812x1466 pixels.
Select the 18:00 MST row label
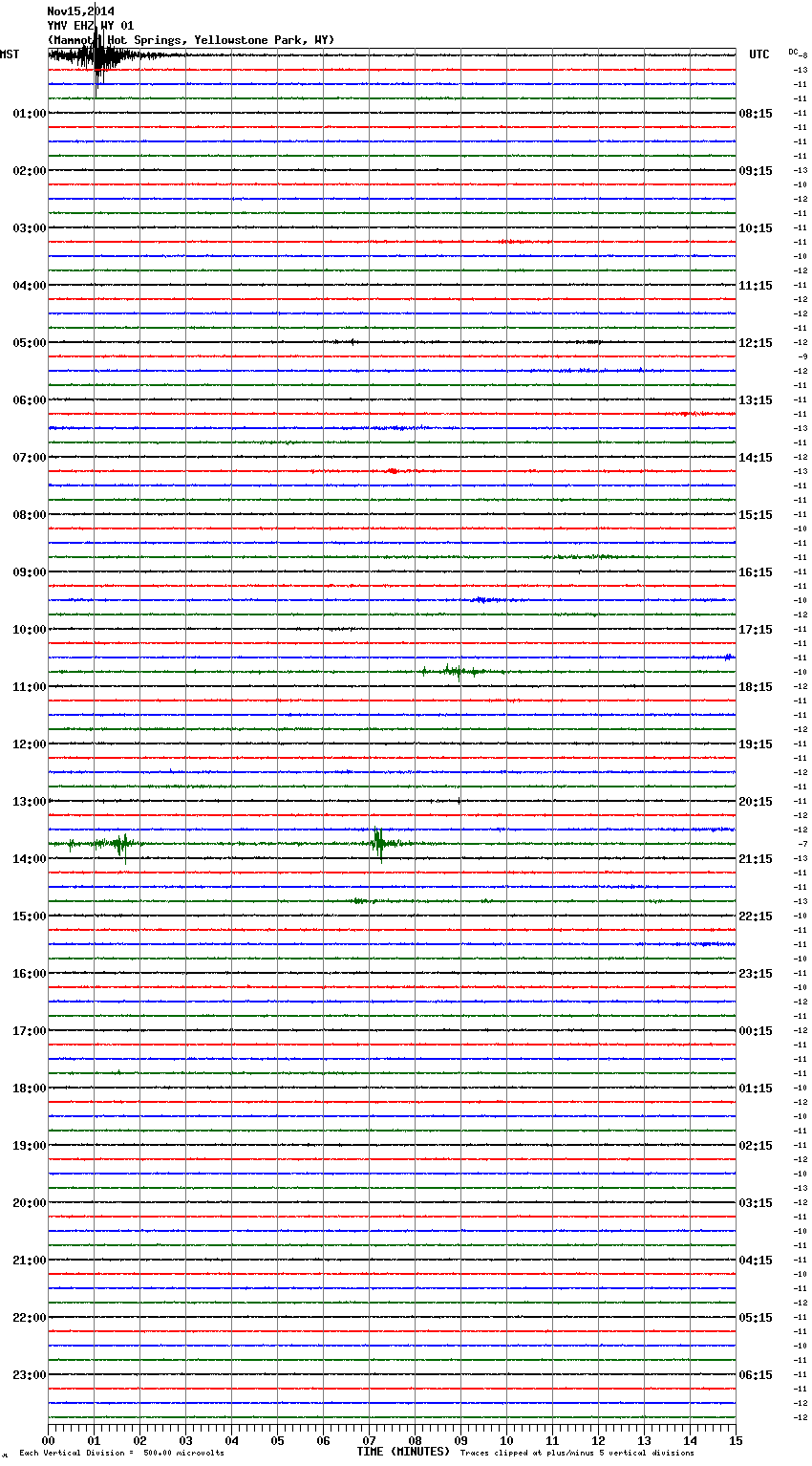click(30, 1089)
